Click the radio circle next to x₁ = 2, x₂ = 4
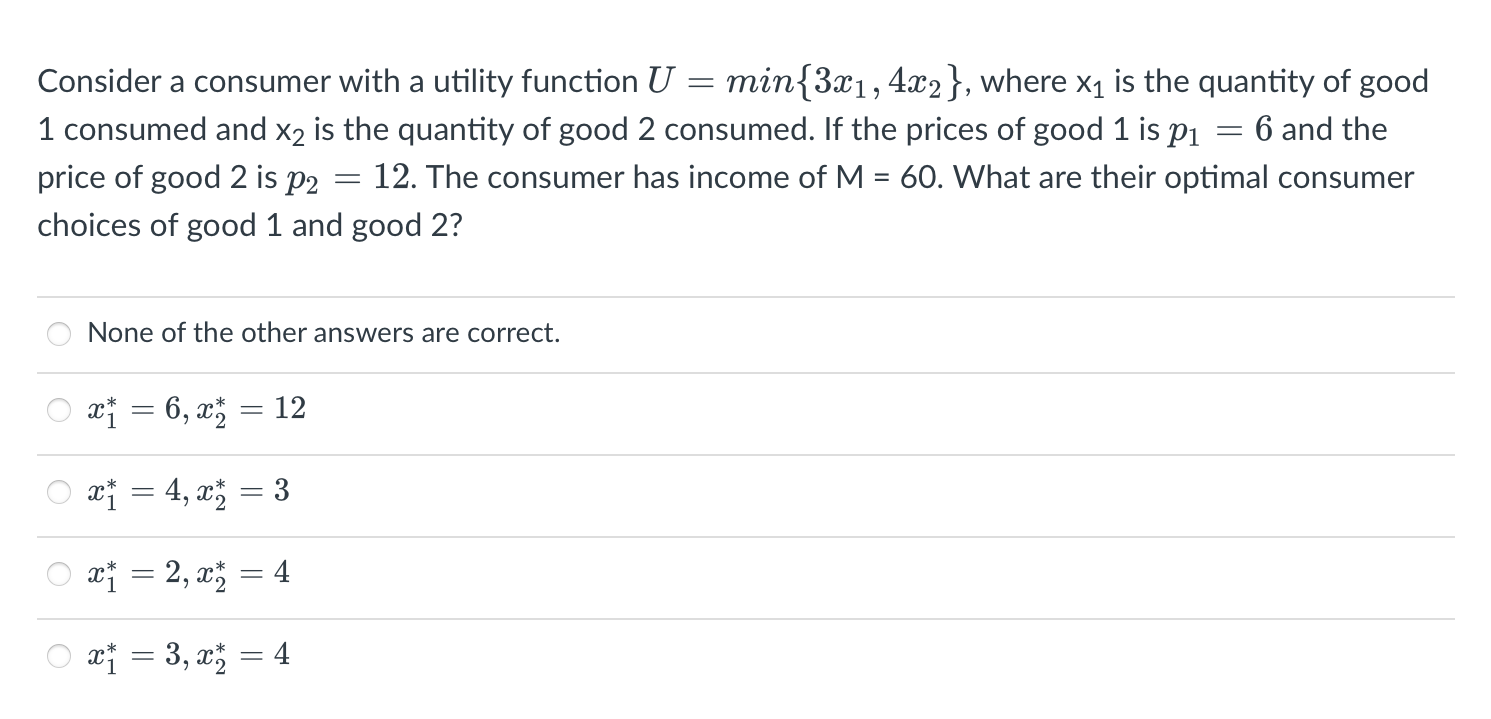 click(x=58, y=573)
